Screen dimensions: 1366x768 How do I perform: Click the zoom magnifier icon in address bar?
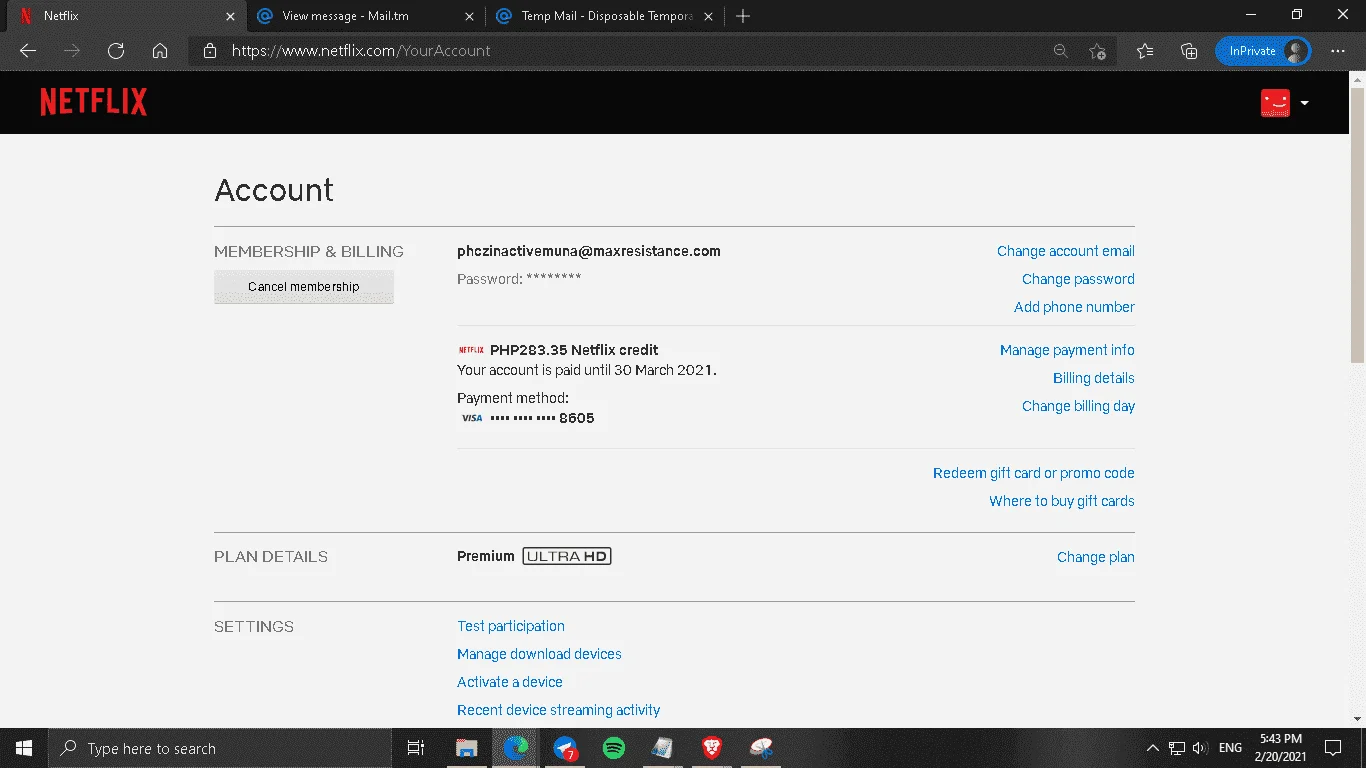pos(1061,51)
